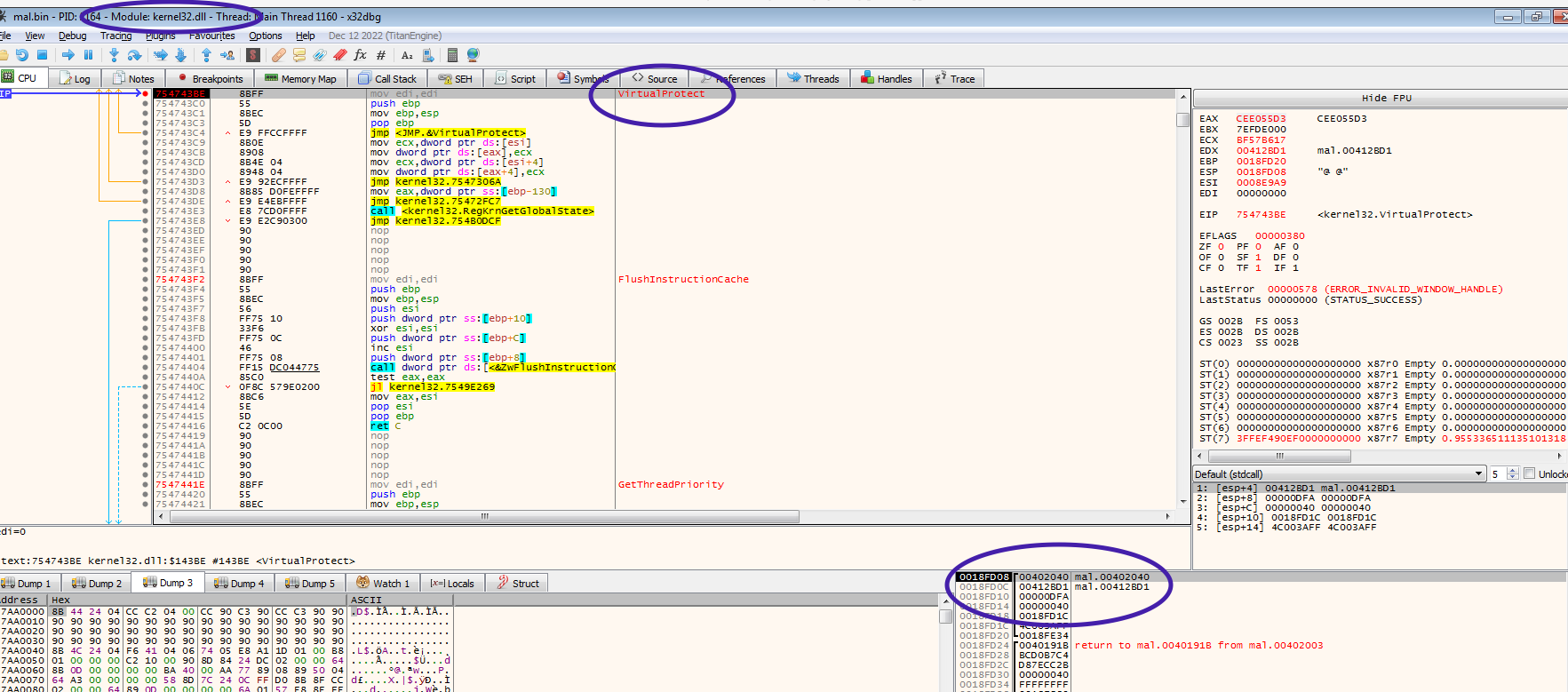Viewport: 1568px width, 692px height.
Task: Open the Default (stdcall) calling convention dropdown
Action: (1340, 473)
